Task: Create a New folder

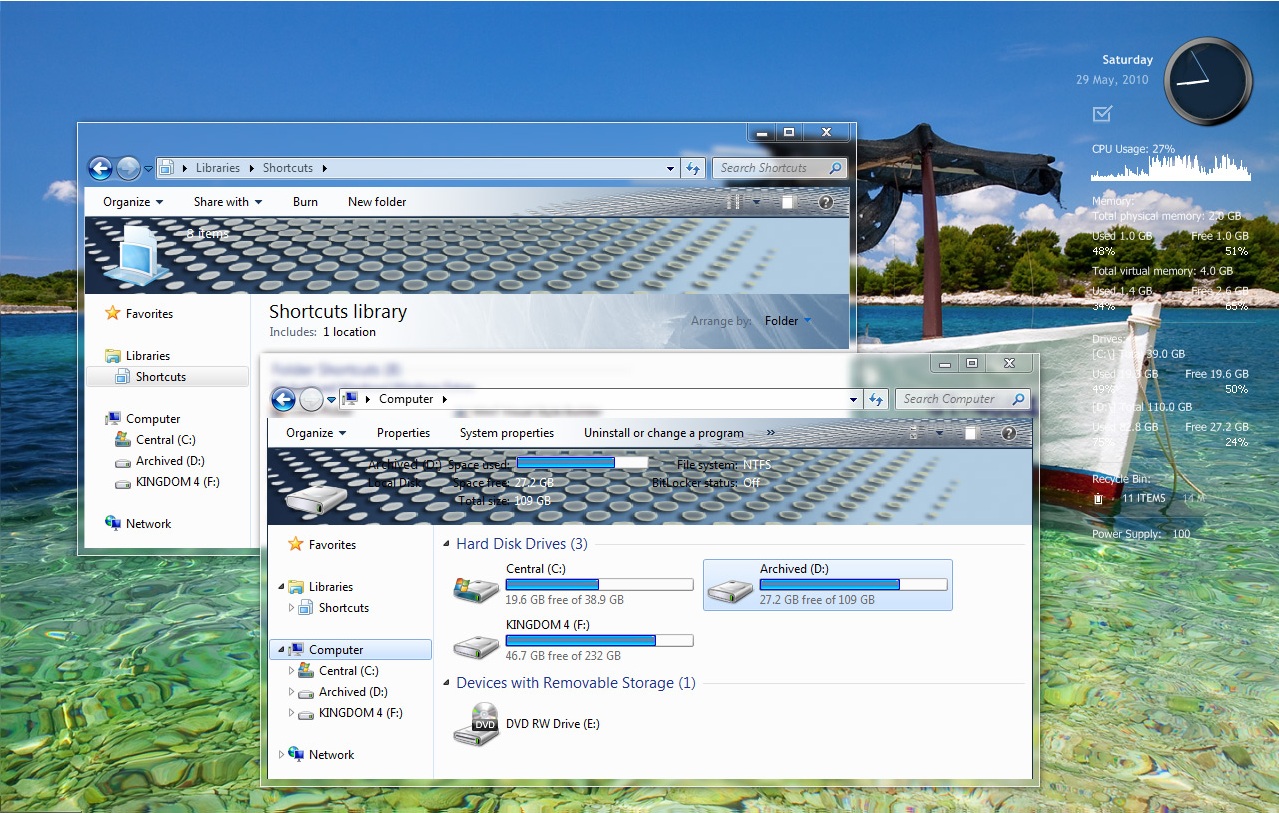Action: click(377, 201)
